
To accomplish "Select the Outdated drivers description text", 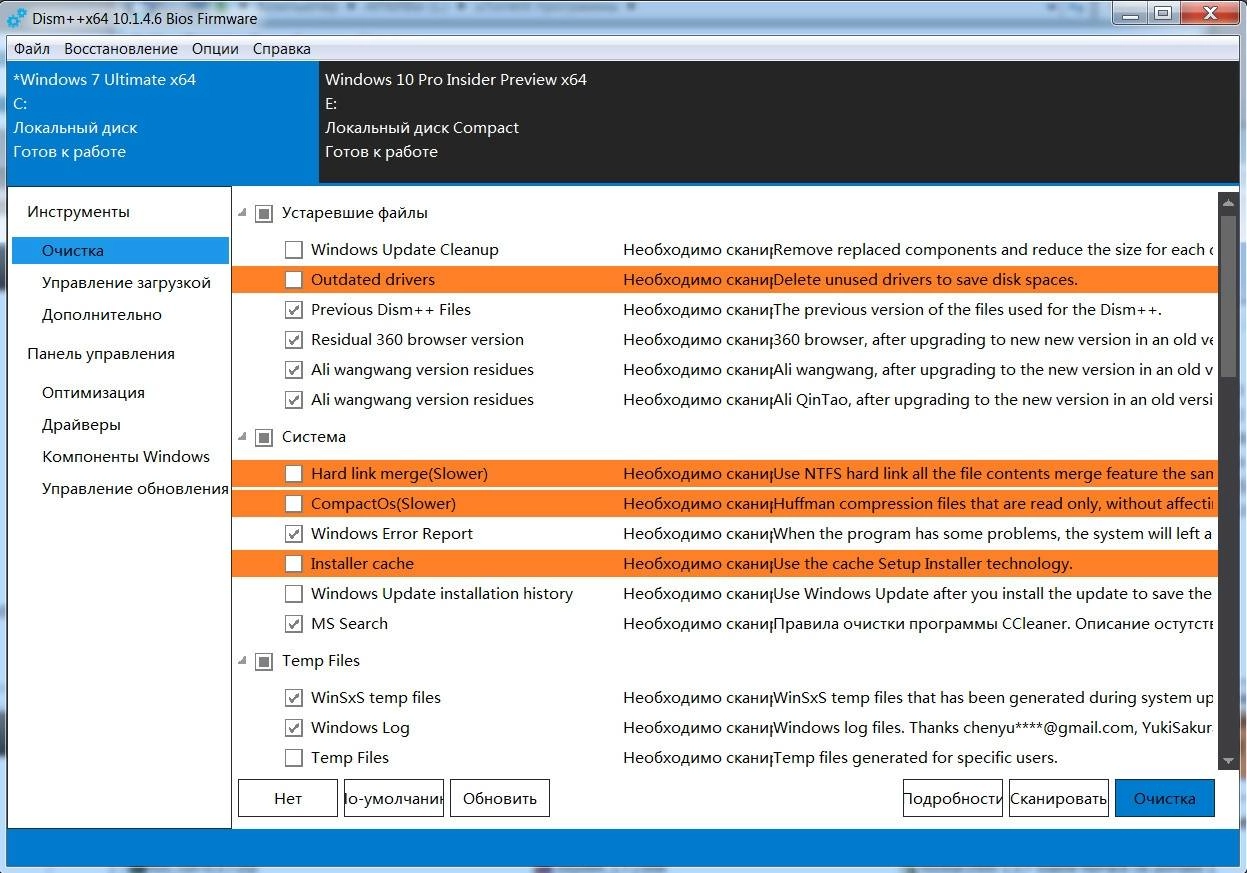I will point(925,280).
